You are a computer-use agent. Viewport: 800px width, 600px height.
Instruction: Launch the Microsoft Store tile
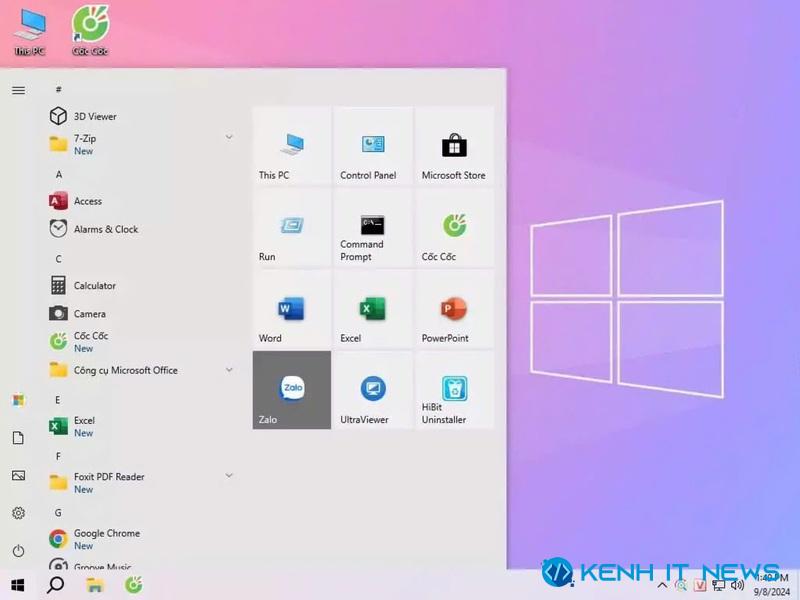coord(455,145)
